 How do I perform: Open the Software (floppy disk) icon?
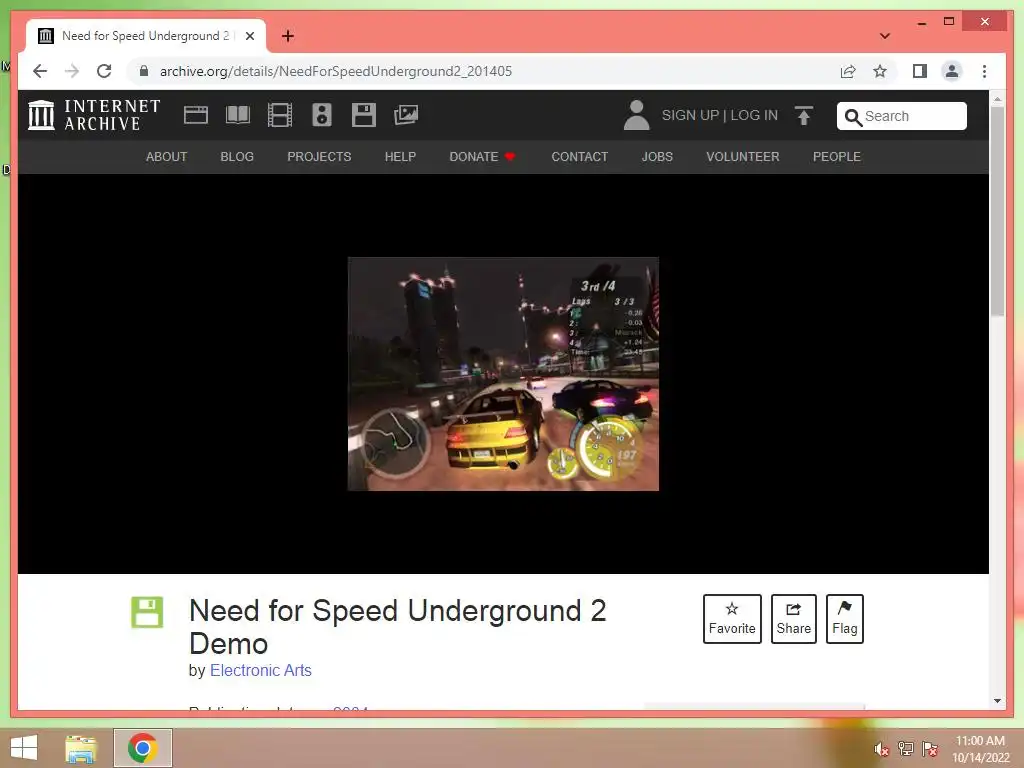pyautogui.click(x=364, y=115)
